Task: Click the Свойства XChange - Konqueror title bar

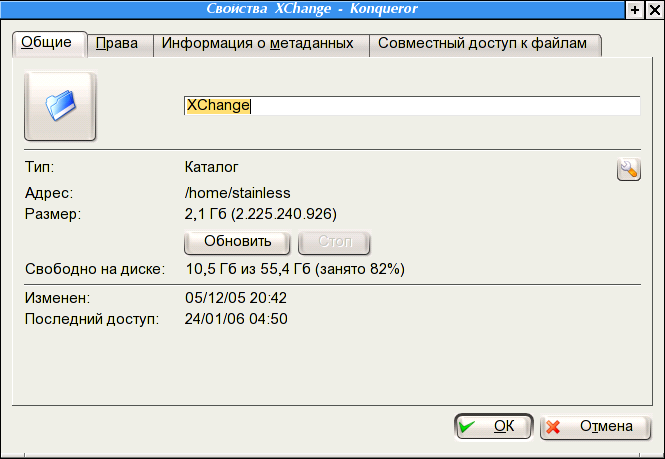Action: [x=312, y=9]
